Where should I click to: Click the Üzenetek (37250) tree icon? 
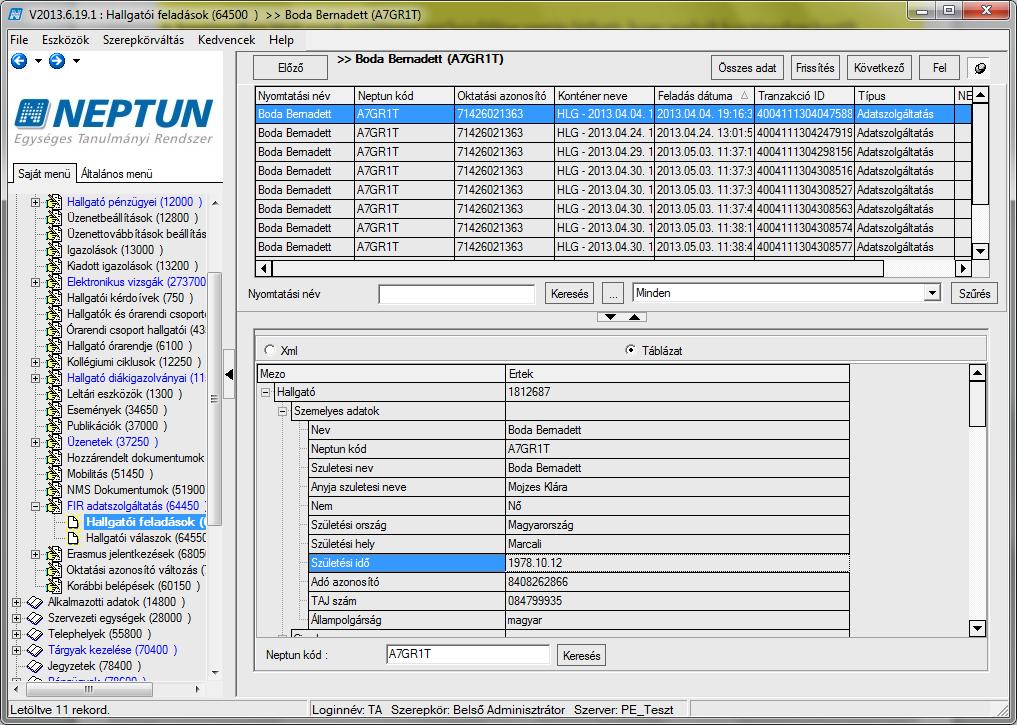tap(54, 442)
